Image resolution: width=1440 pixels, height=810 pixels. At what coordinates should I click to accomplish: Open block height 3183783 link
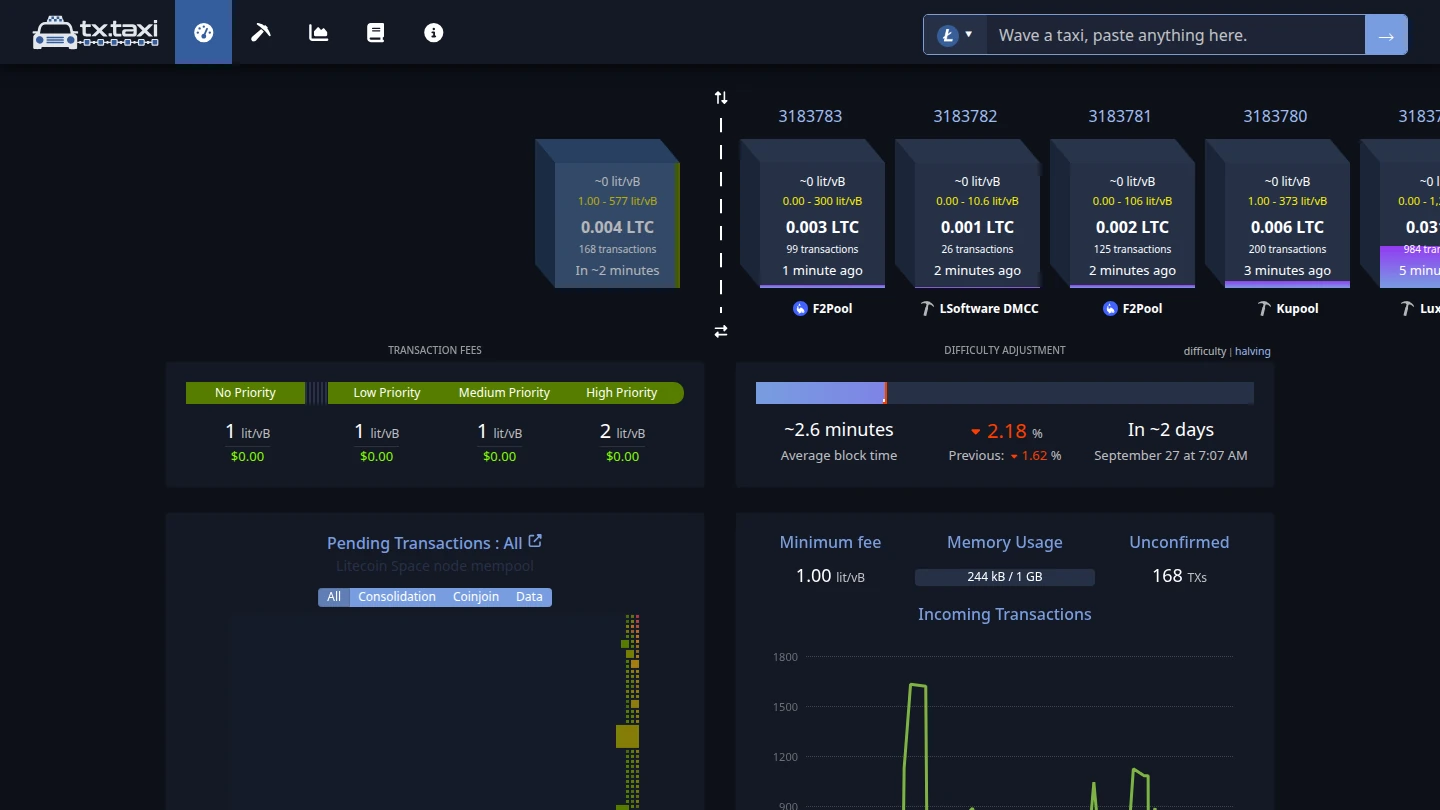(x=810, y=116)
